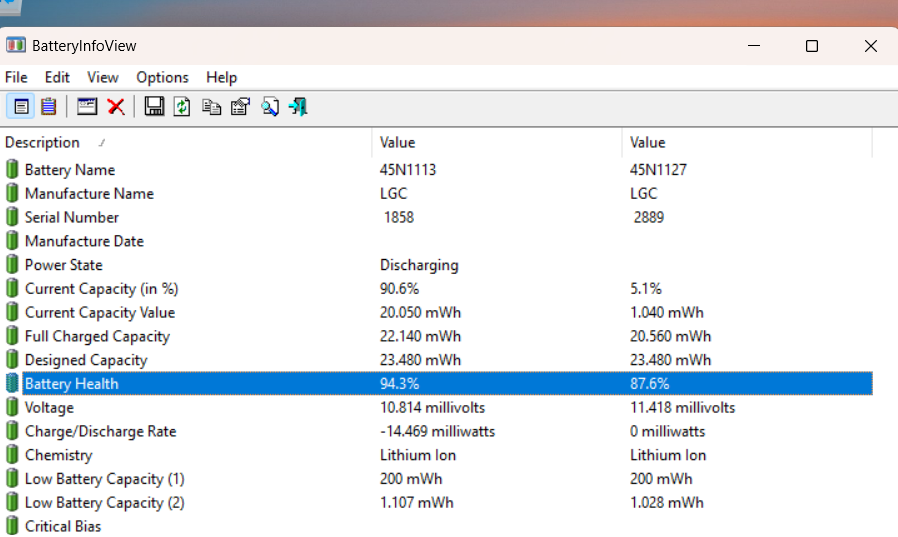The width and height of the screenshot is (898, 537).
Task: Save selected items with floppy disk icon
Action: 154,106
